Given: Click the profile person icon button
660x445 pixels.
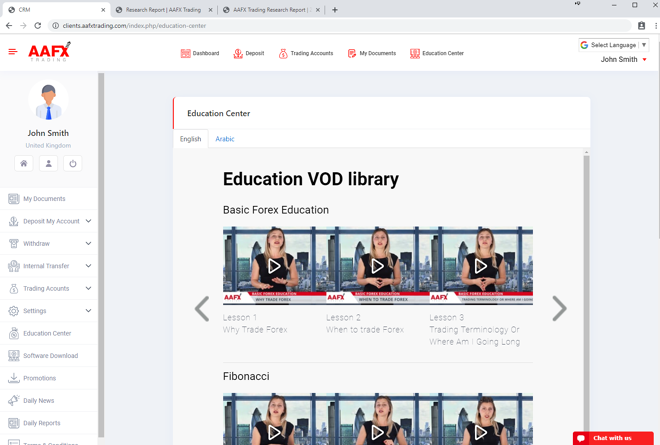Looking at the screenshot, I should pyautogui.click(x=48, y=163).
